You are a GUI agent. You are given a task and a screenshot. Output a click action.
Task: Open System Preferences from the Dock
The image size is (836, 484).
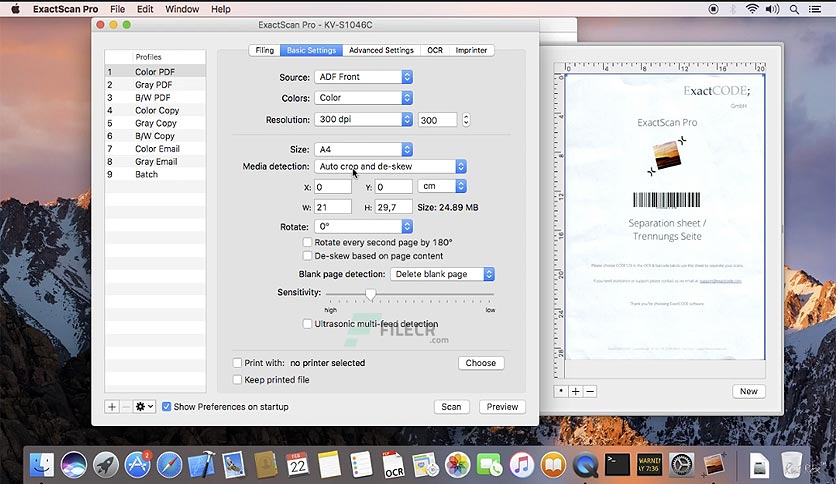[x=681, y=464]
